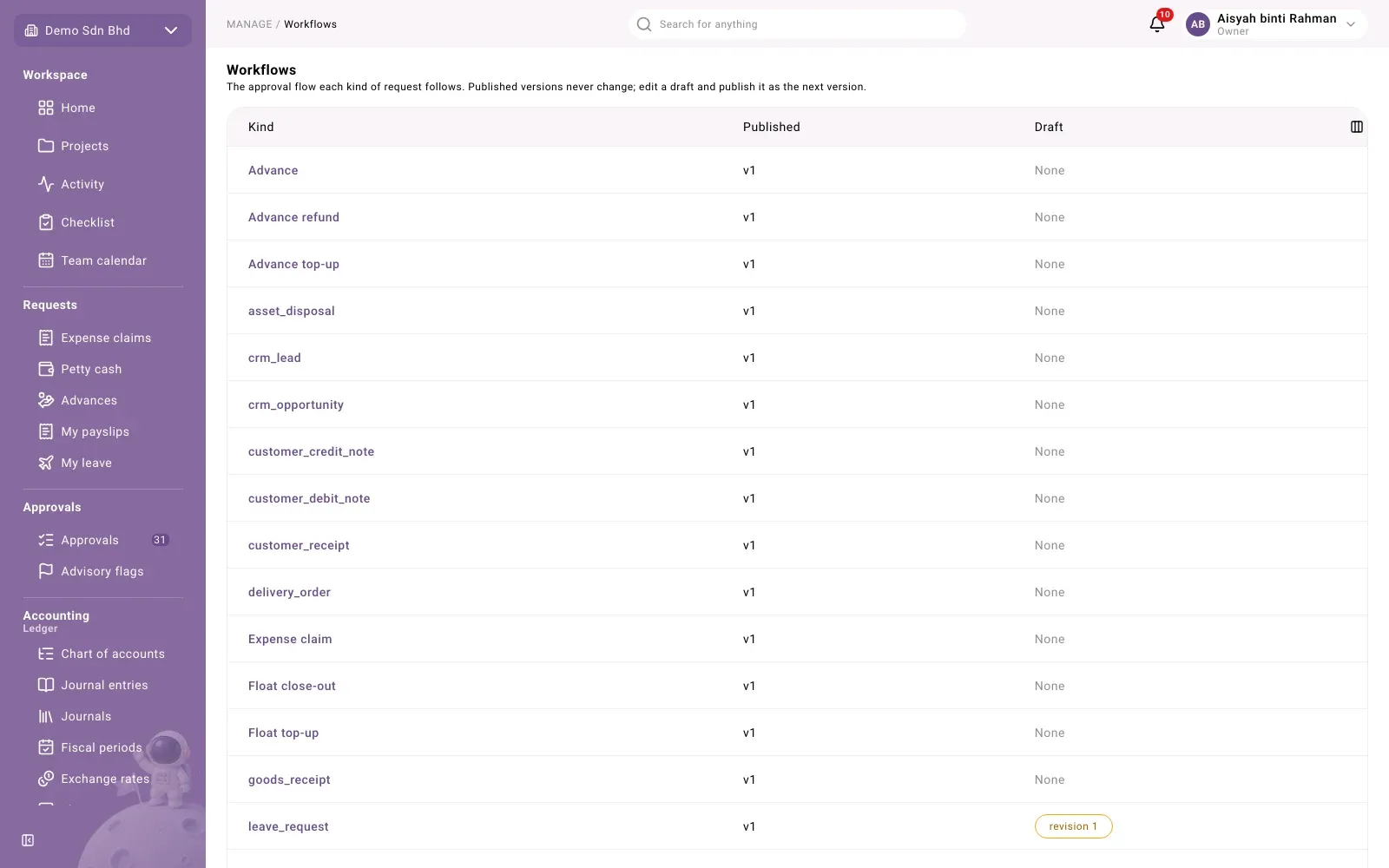
Task: Click the Team calendar icon
Action: click(46, 260)
